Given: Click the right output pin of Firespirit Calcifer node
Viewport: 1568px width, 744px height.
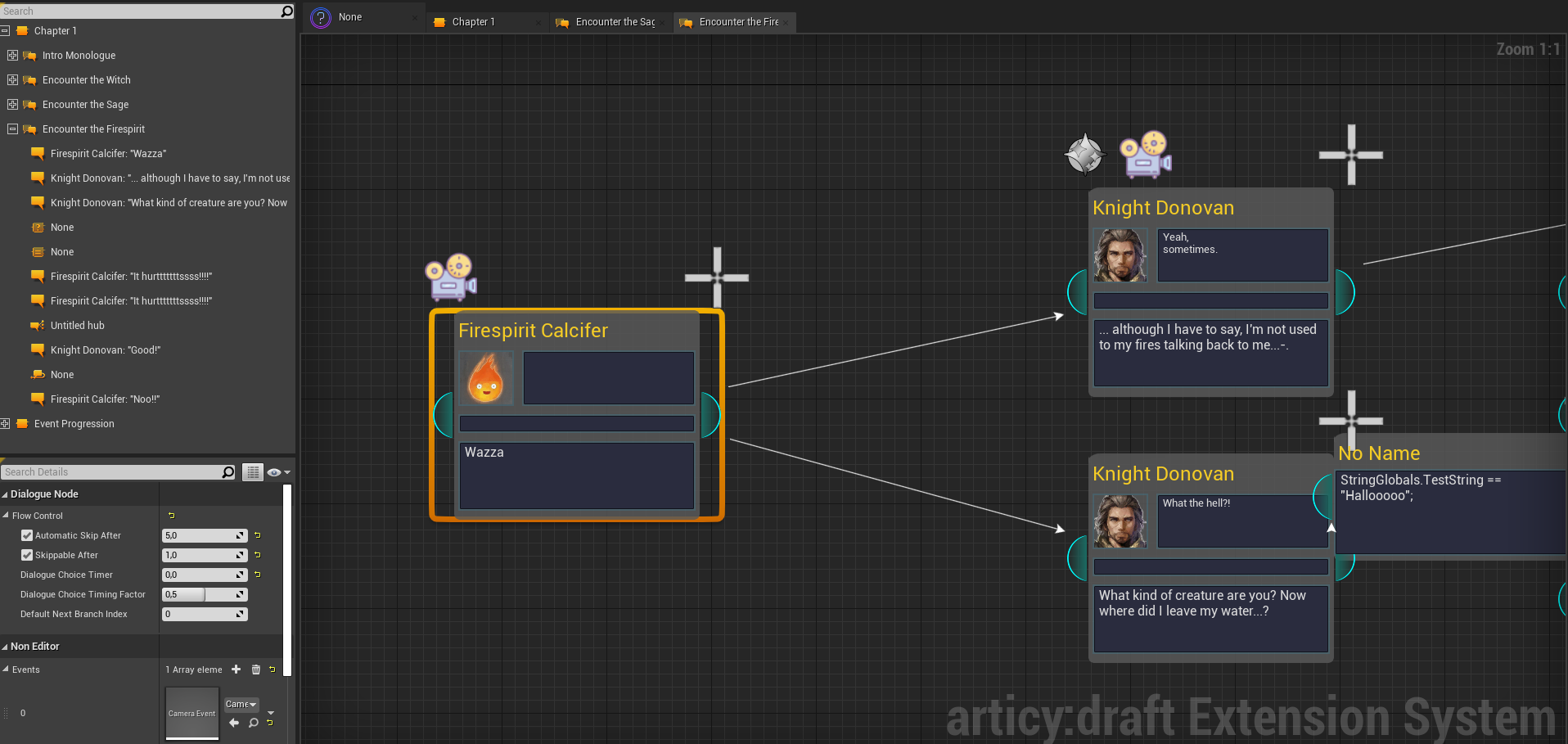Looking at the screenshot, I should [710, 415].
